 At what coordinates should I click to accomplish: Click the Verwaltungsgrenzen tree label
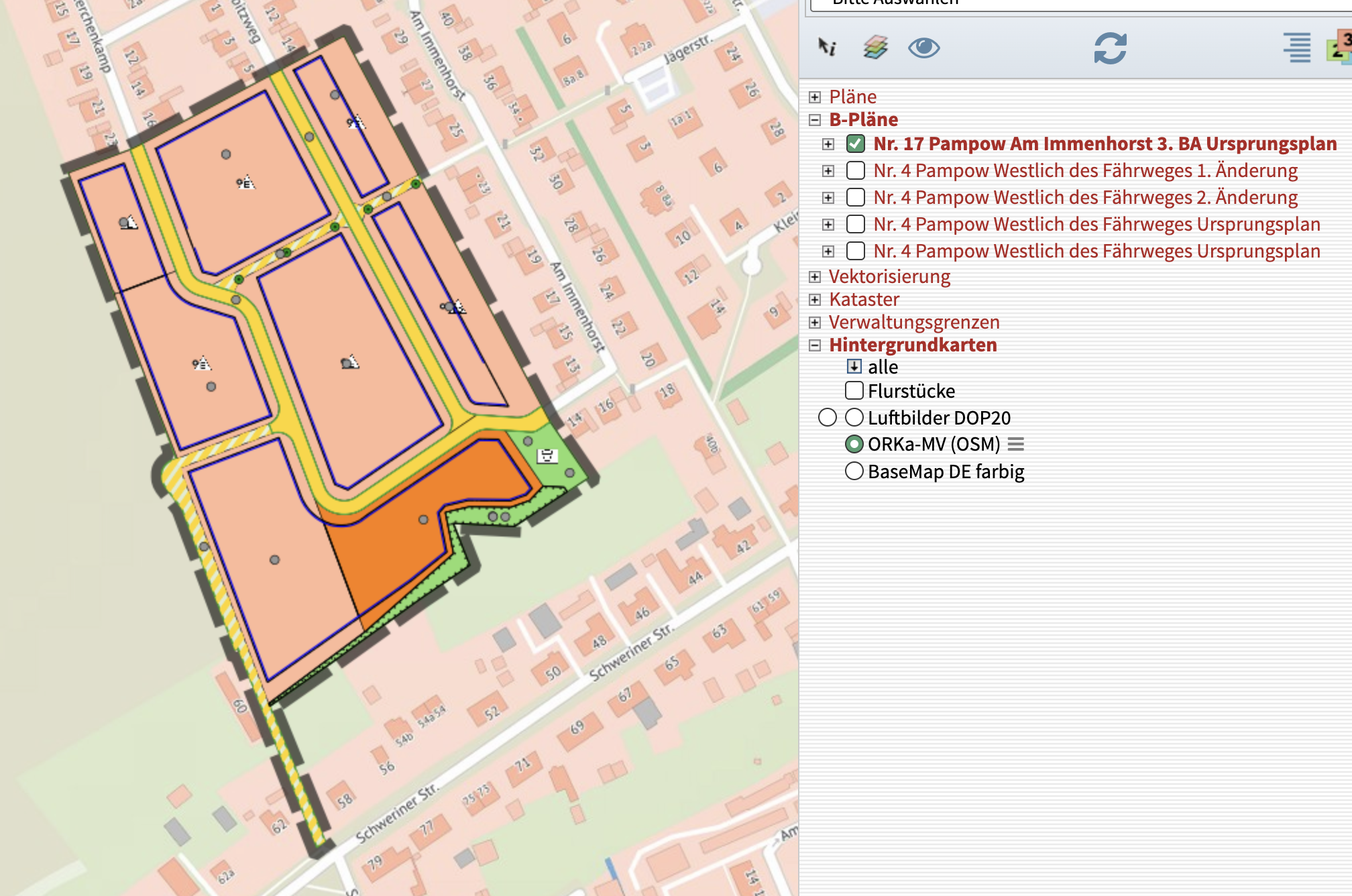(x=914, y=322)
